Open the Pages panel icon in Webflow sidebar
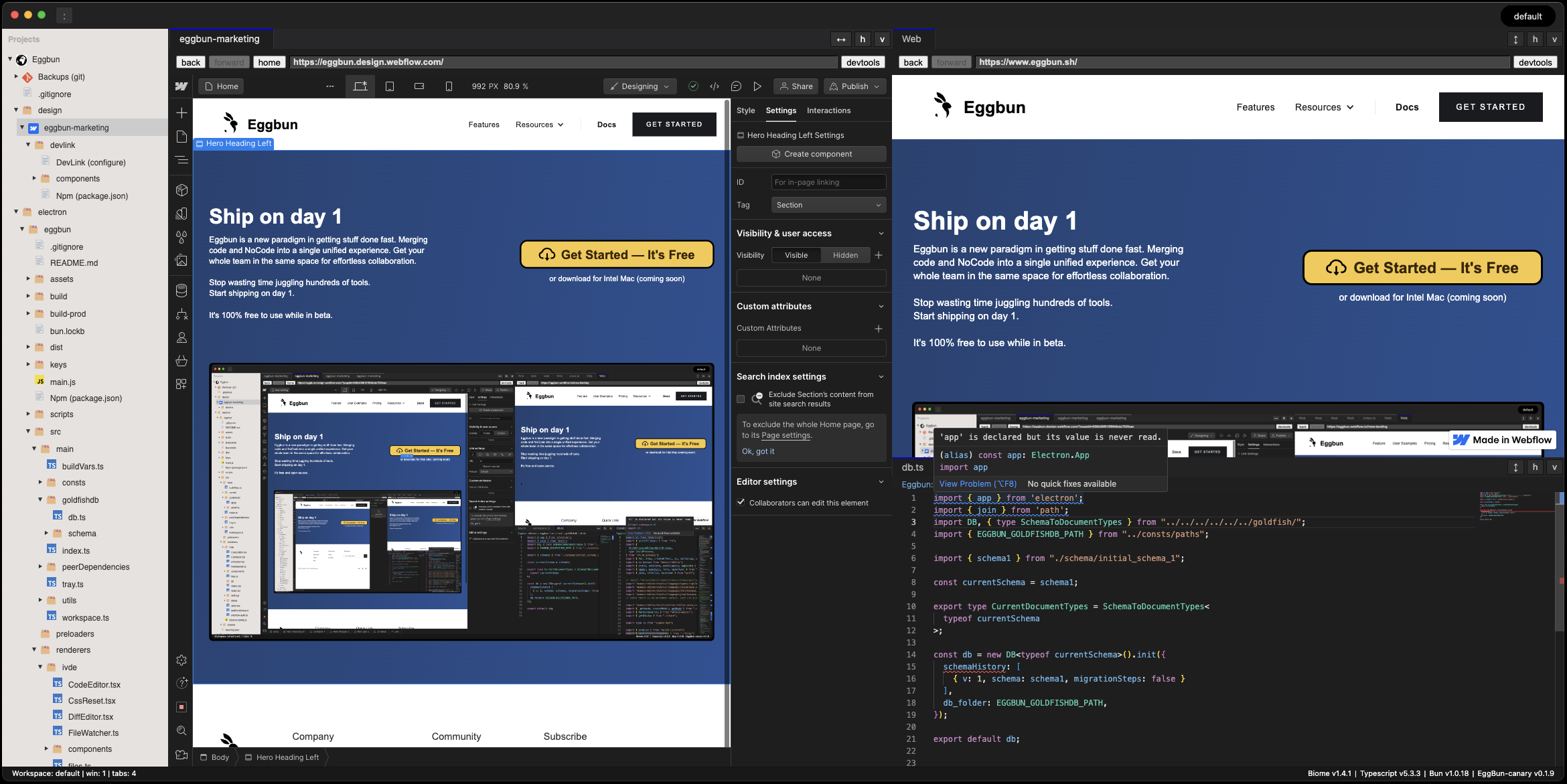The width and height of the screenshot is (1567, 784). 181,137
